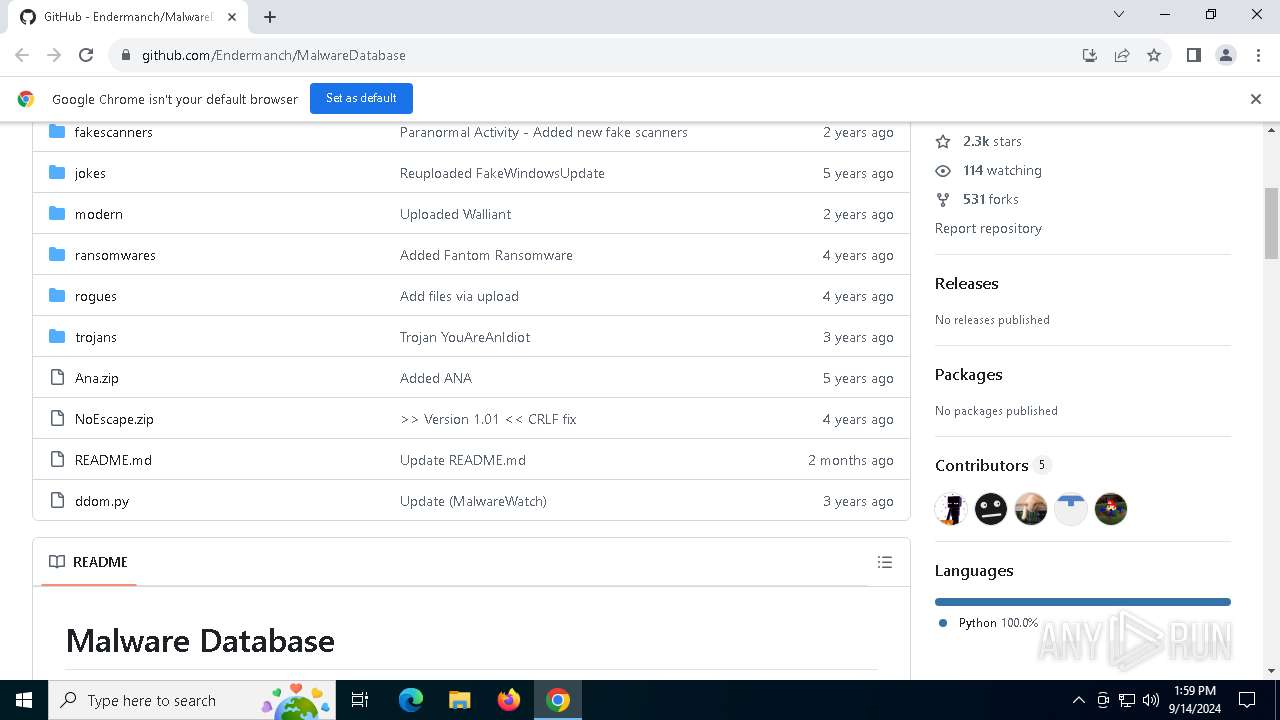
Task: Click the Windows search box
Action: click(190, 700)
